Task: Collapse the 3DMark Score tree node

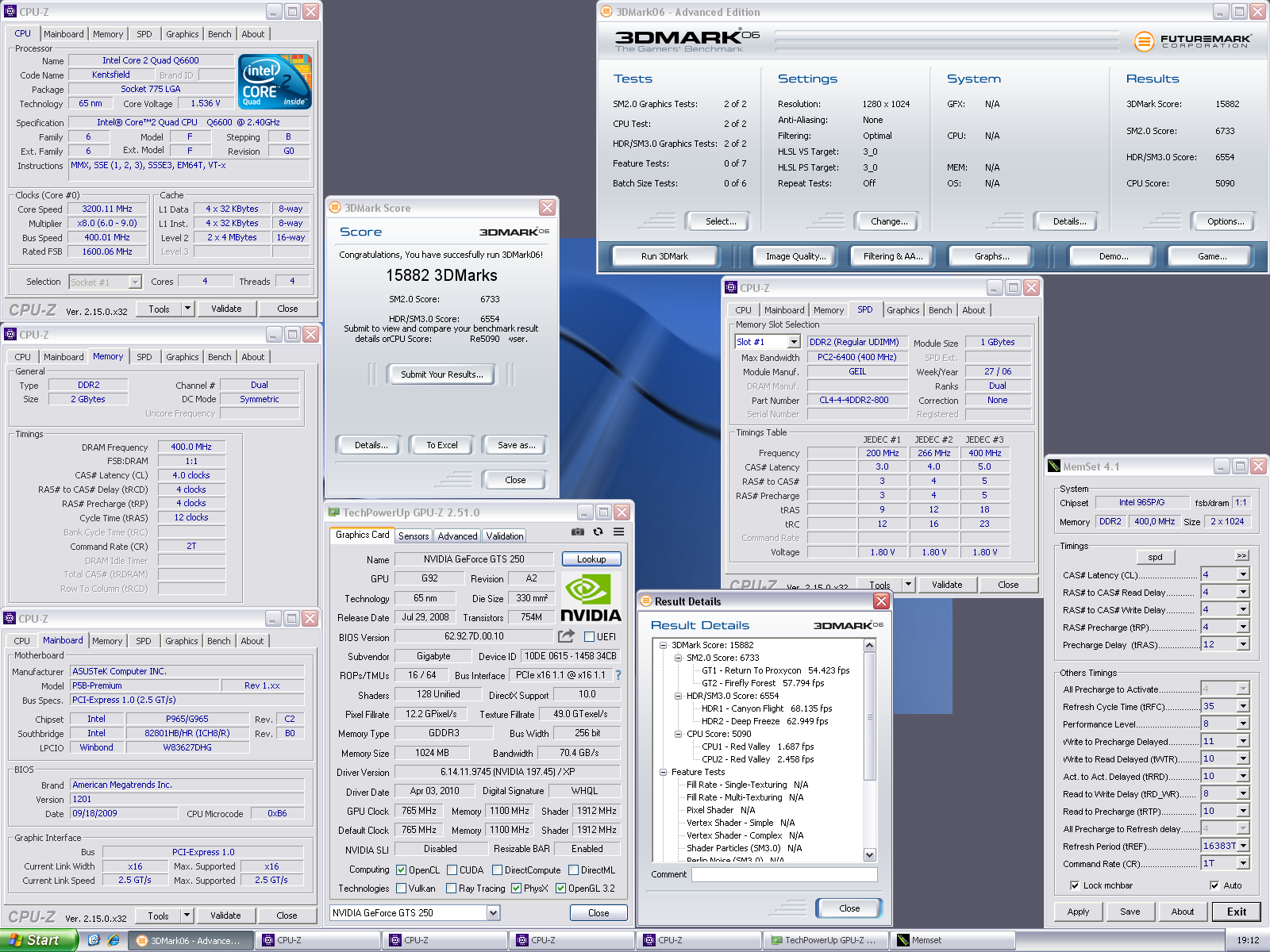Action: click(x=664, y=645)
